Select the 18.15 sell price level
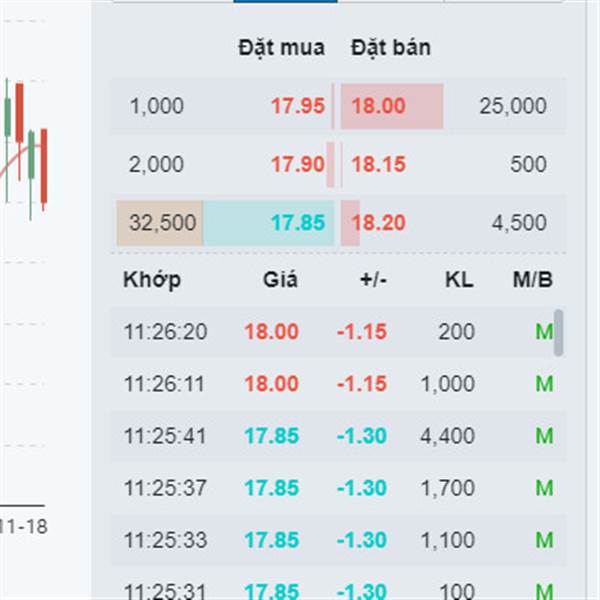The image size is (600, 600). [378, 165]
